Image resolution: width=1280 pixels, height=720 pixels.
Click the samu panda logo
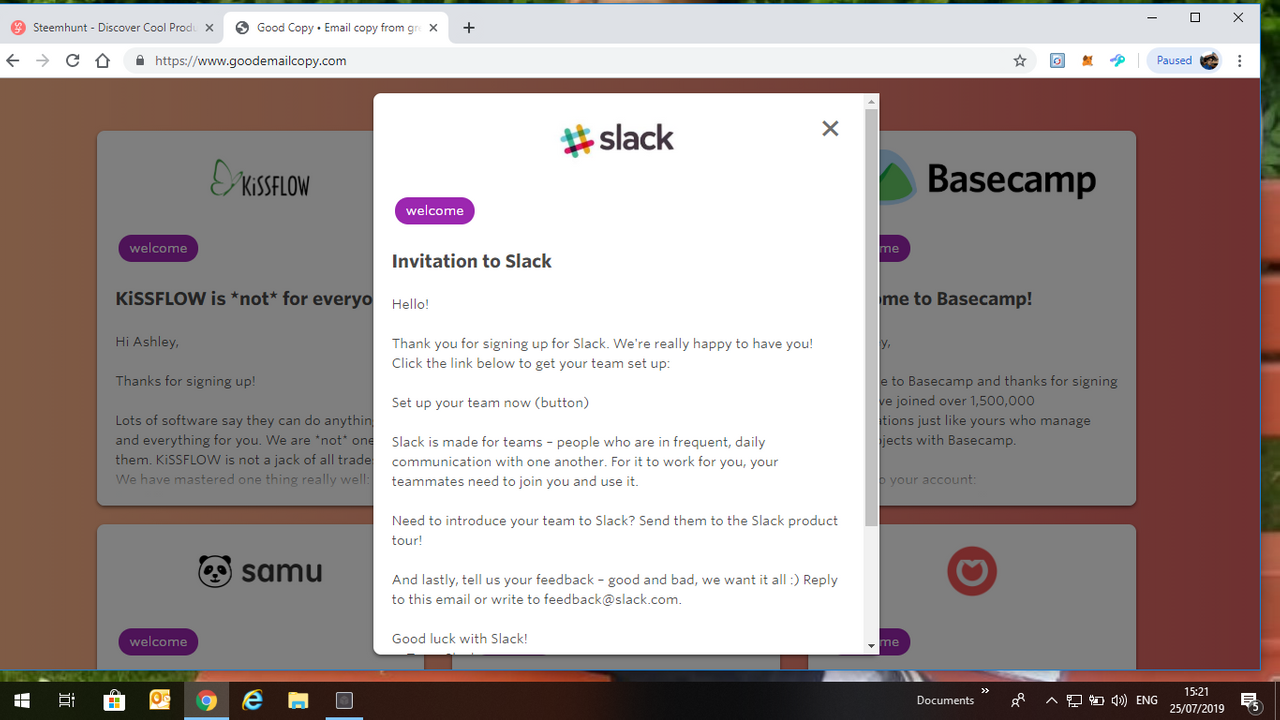click(260, 571)
